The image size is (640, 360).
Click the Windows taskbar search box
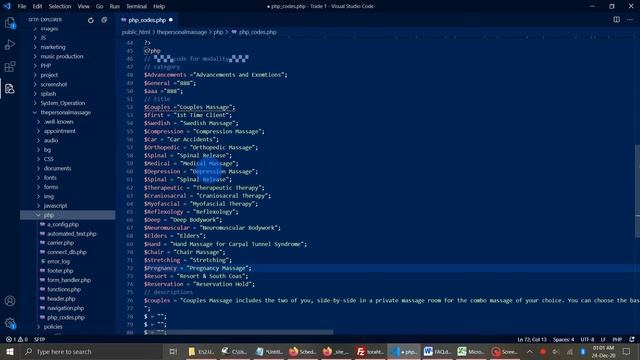point(91,351)
